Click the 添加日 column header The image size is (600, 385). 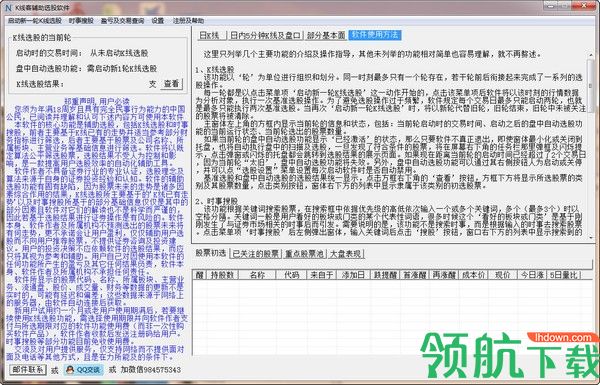[353, 275]
